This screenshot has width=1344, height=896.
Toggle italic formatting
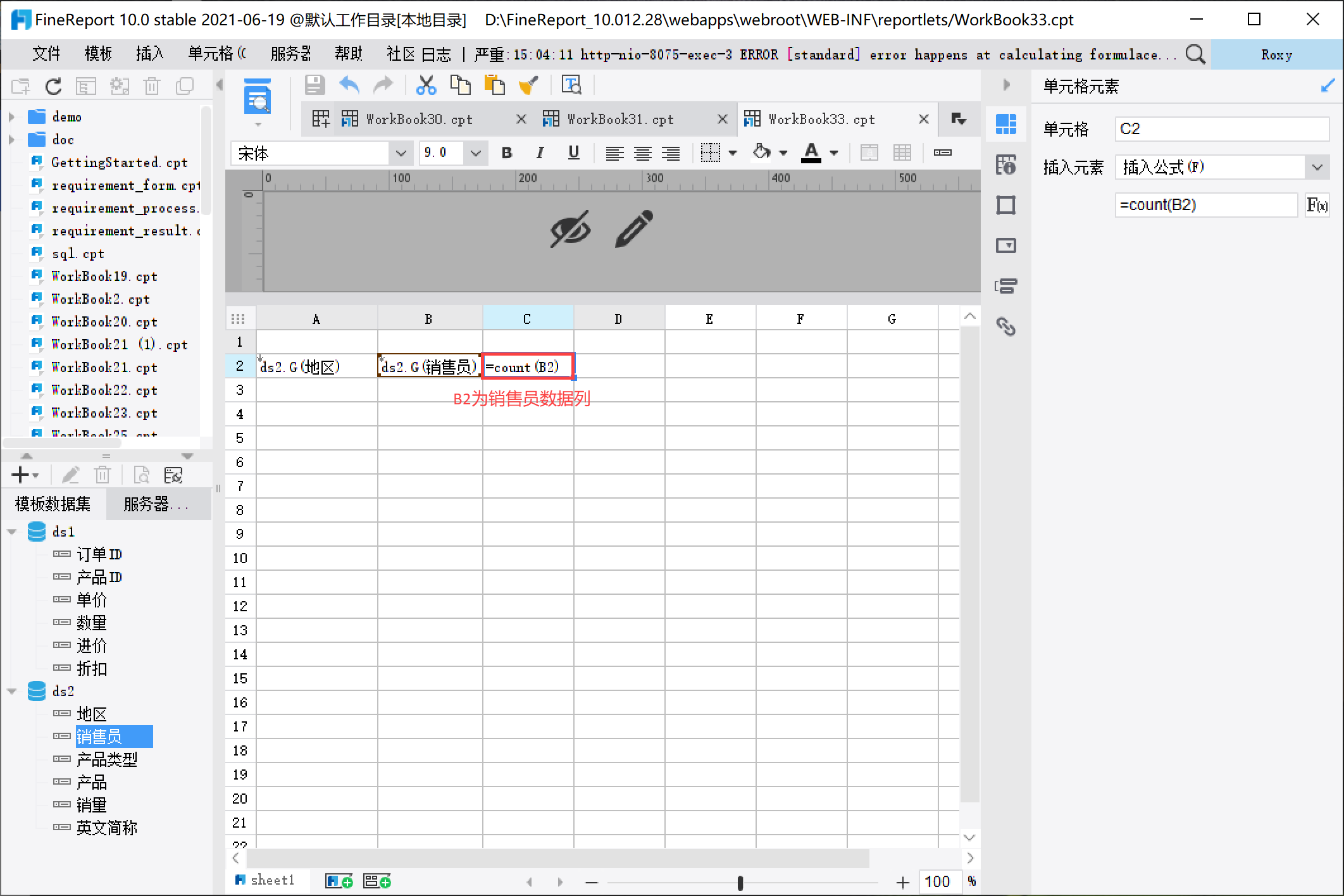coord(540,152)
